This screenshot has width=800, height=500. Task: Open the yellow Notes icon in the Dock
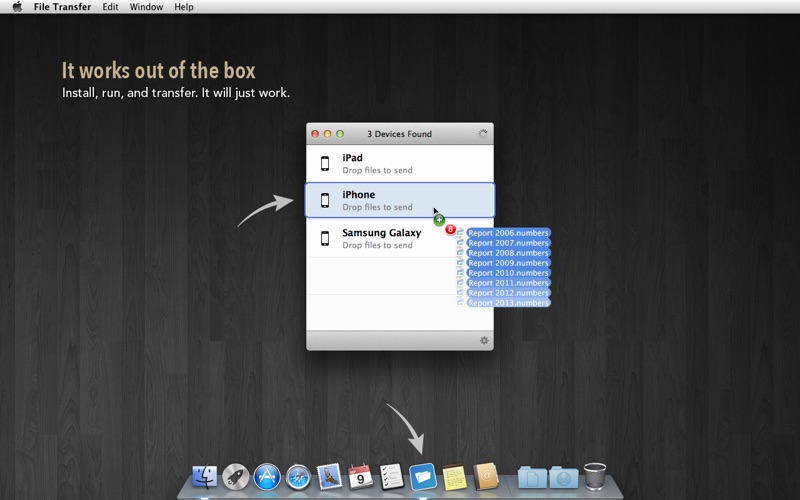(454, 477)
